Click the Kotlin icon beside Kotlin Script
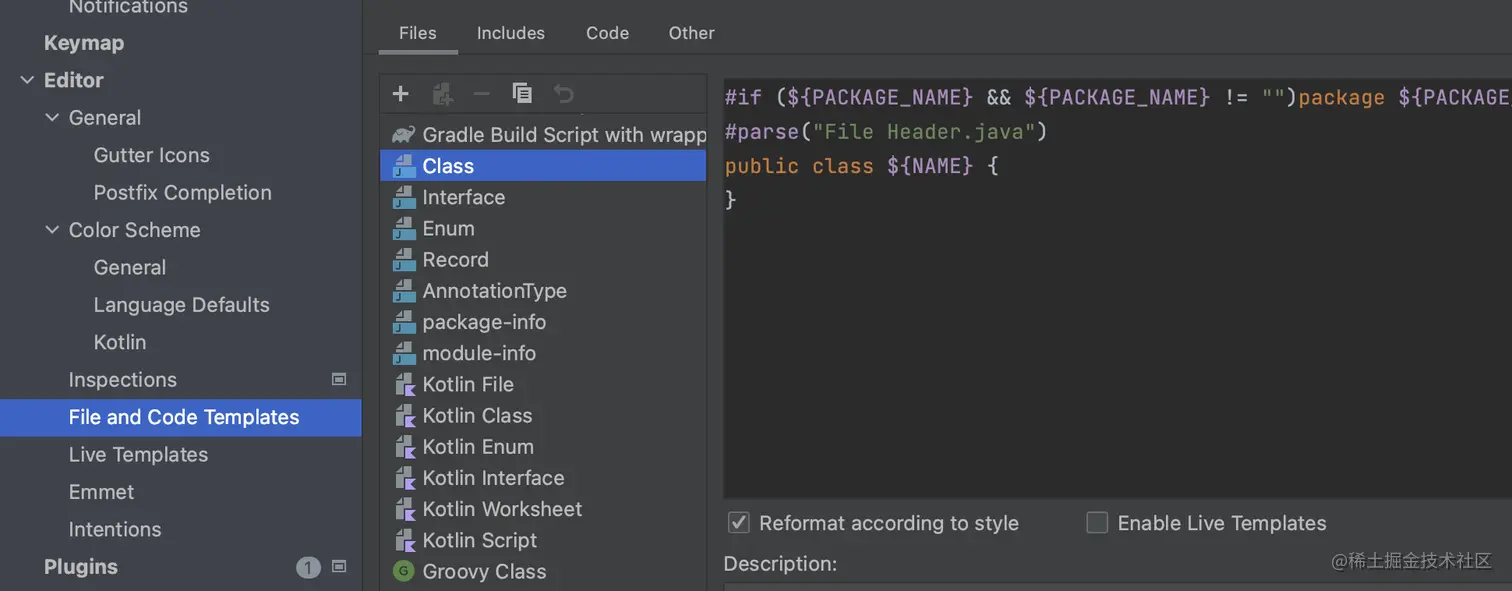The width and height of the screenshot is (1512, 591). pos(404,540)
